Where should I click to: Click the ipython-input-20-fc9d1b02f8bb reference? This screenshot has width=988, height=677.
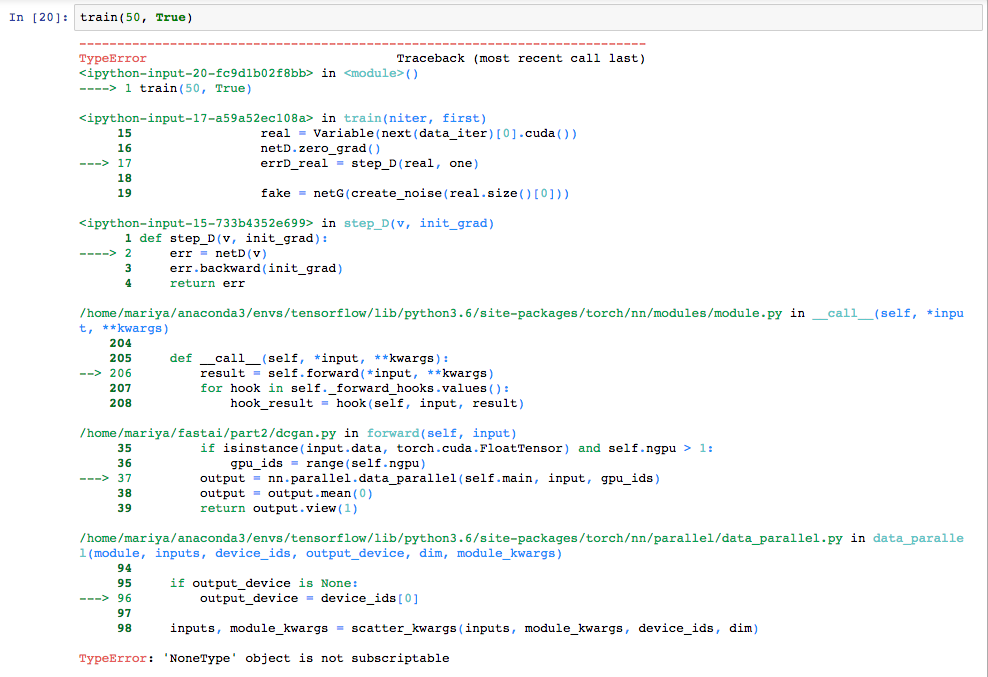tap(196, 73)
